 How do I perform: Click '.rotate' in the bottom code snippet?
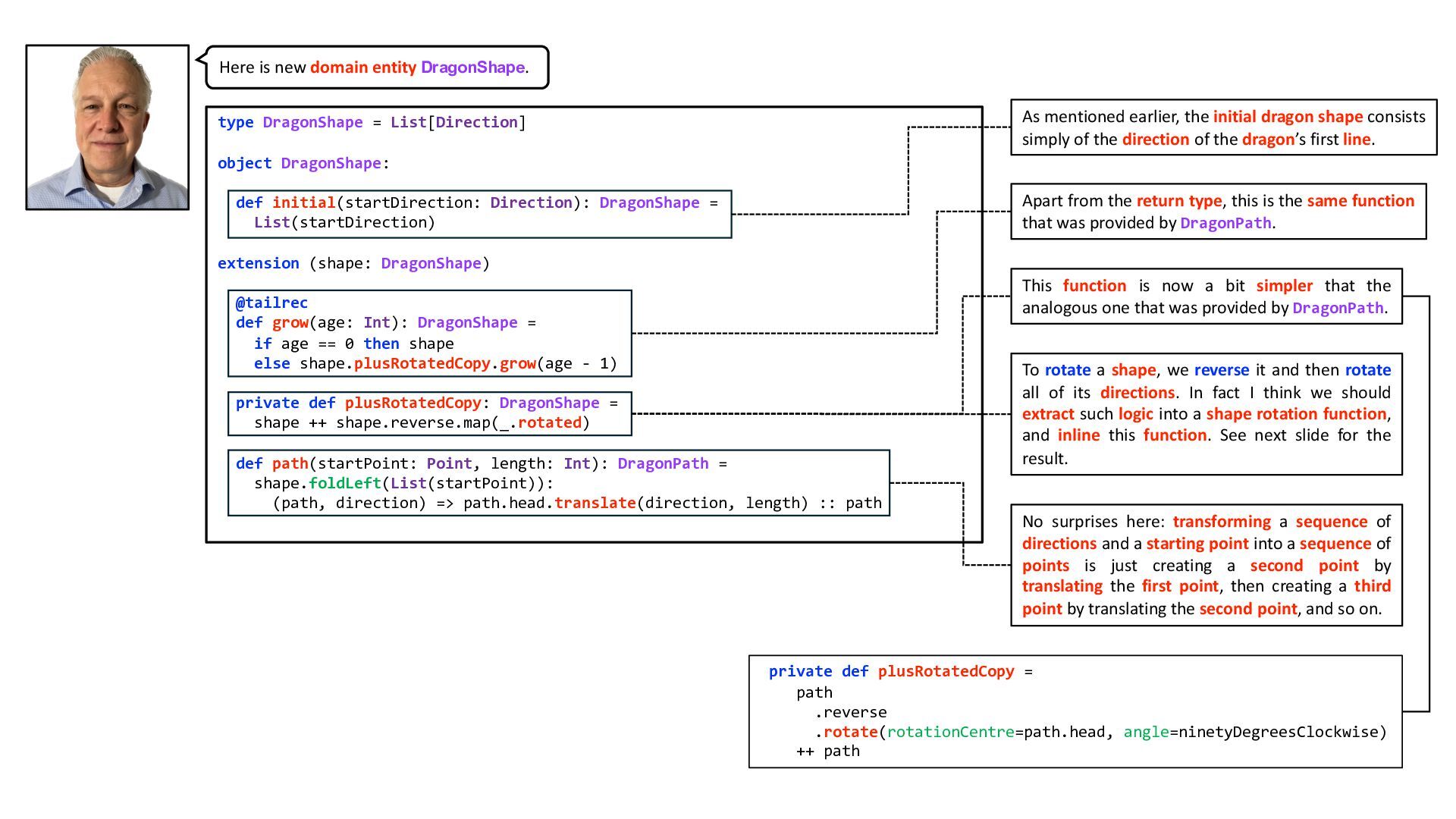[x=846, y=732]
